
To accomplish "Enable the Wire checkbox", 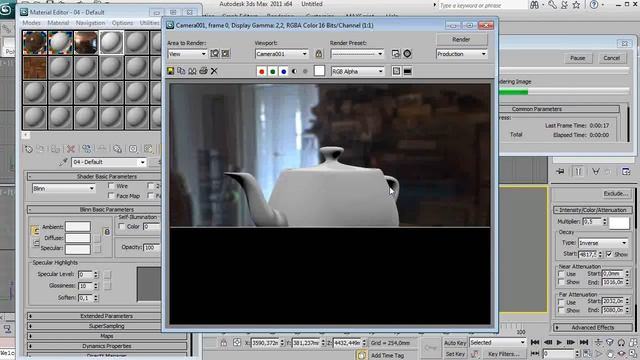I will coord(111,186).
